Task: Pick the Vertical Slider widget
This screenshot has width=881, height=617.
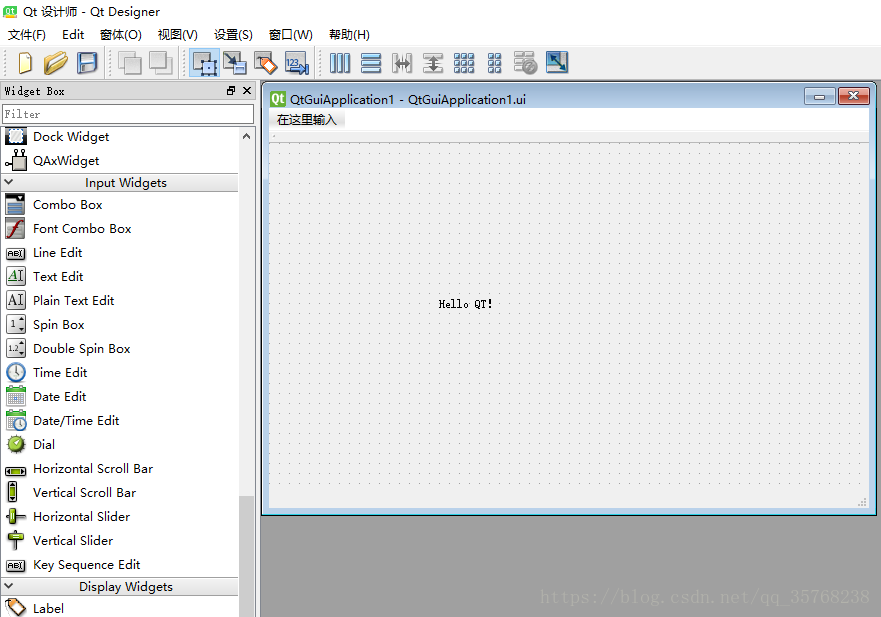Action: coord(121,541)
